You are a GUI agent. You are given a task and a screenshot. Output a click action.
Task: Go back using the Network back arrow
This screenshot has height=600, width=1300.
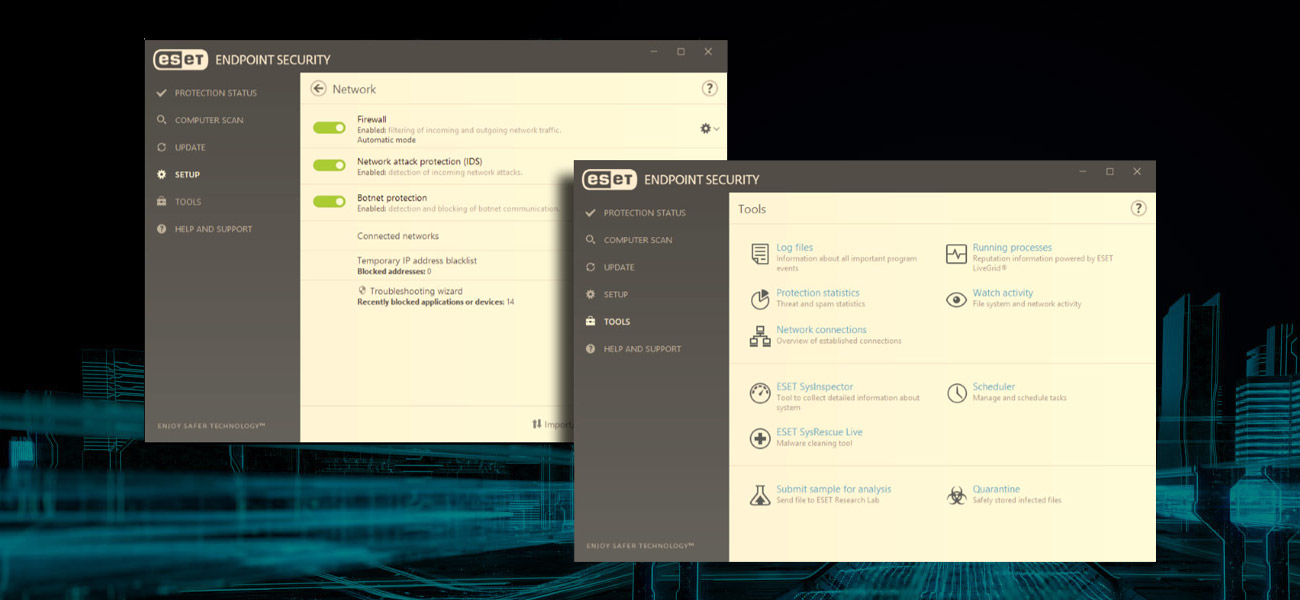[x=319, y=89]
